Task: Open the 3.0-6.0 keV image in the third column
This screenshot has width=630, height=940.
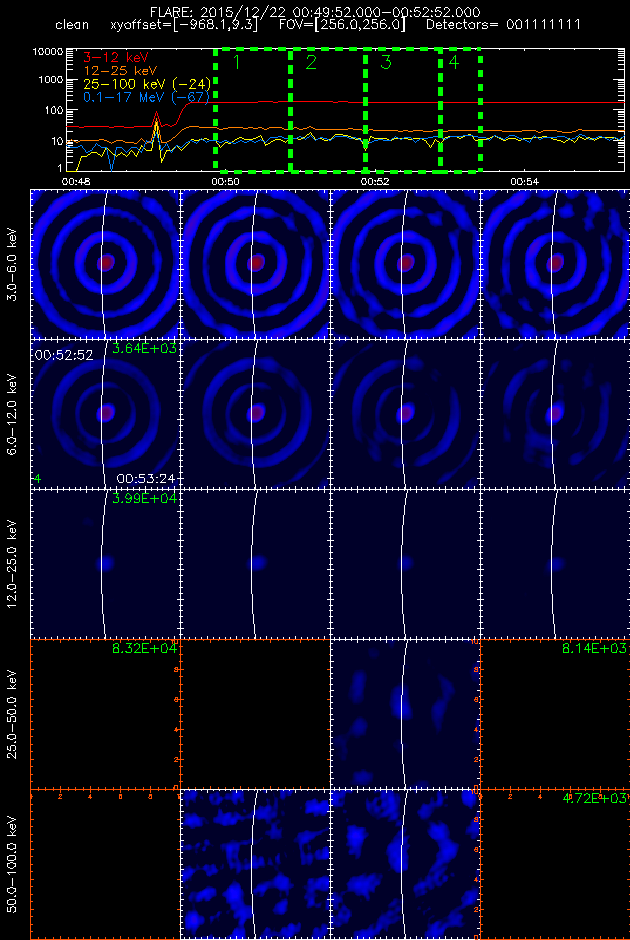Action: (406, 264)
